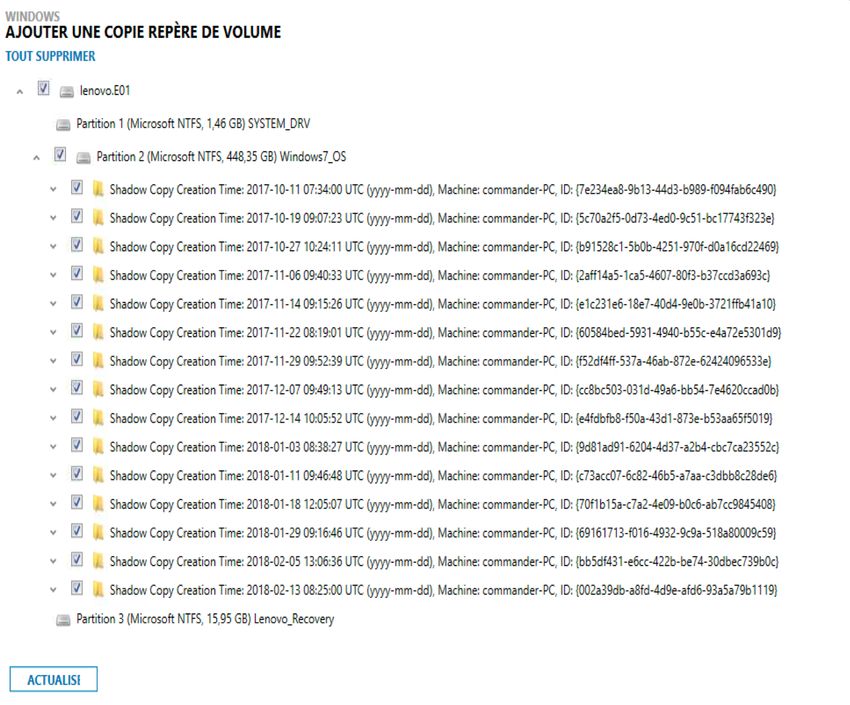Click folder icon of 2018-02-05 shadow copy
Viewport: 850px width, 705px height.
point(98,561)
